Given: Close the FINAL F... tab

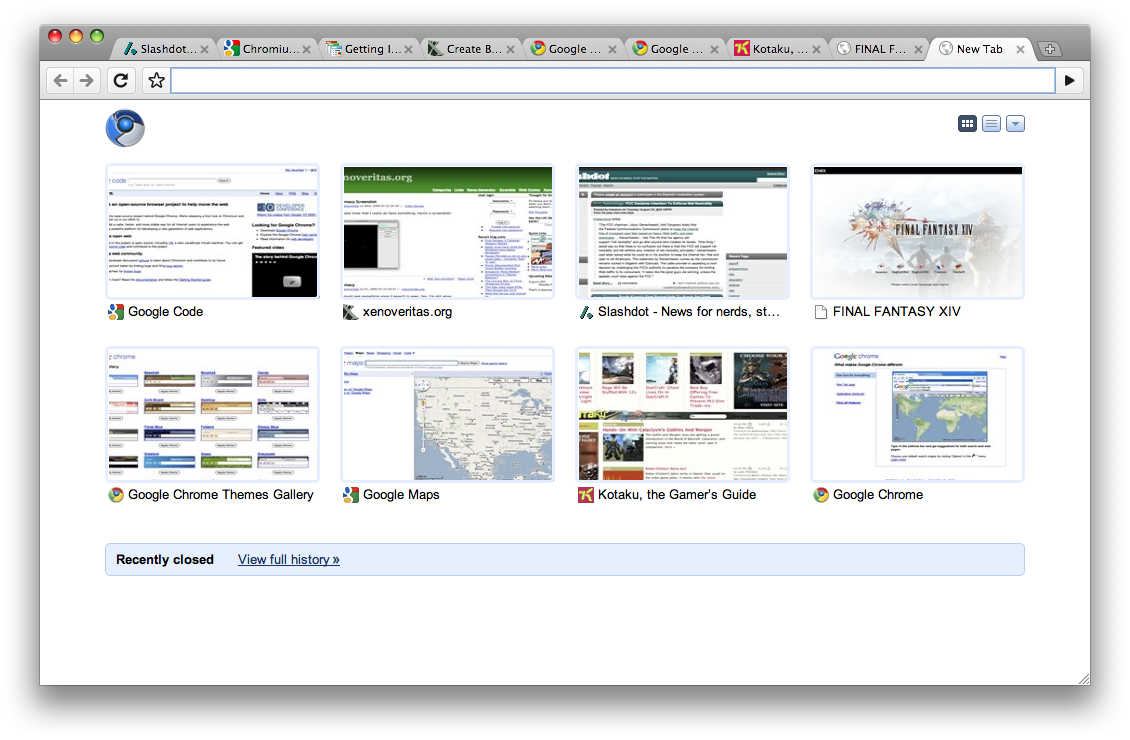Looking at the screenshot, I should [x=919, y=50].
